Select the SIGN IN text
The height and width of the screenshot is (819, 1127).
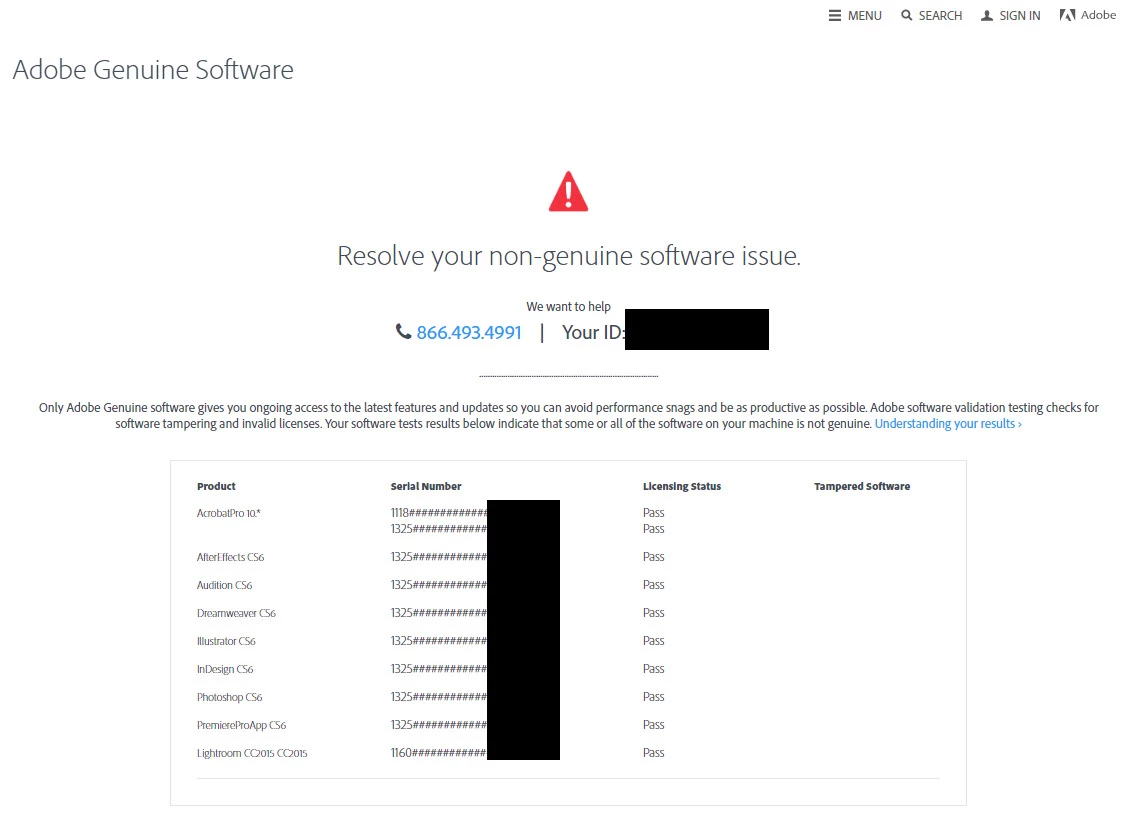coord(1019,16)
